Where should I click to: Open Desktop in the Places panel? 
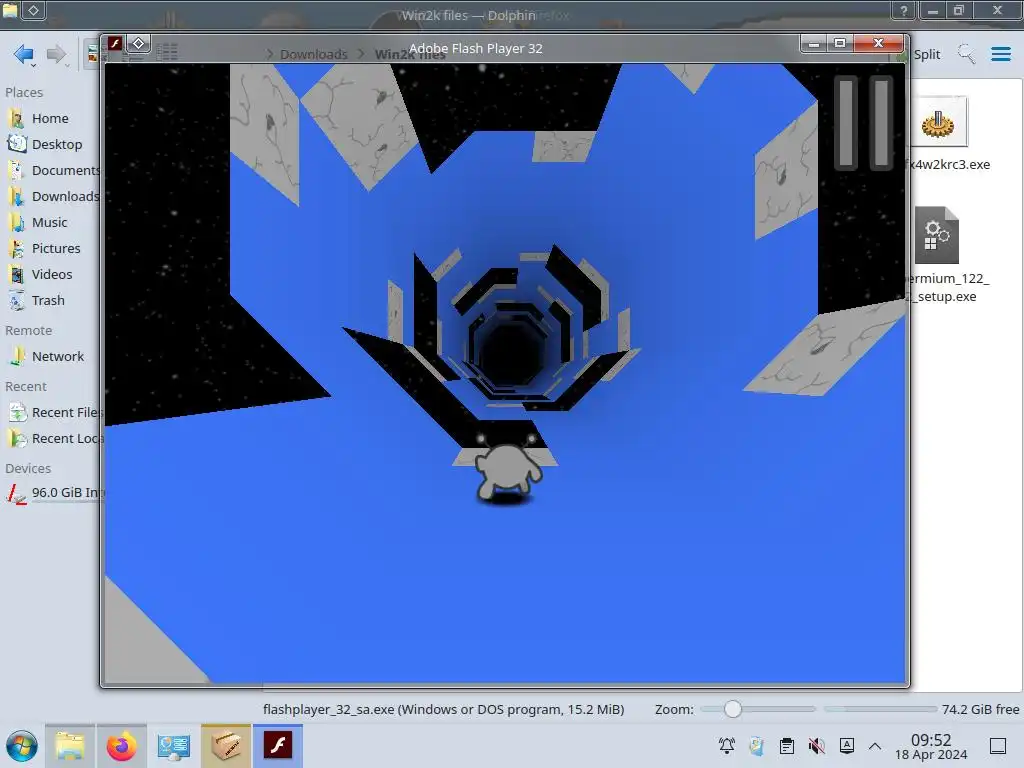click(51, 144)
